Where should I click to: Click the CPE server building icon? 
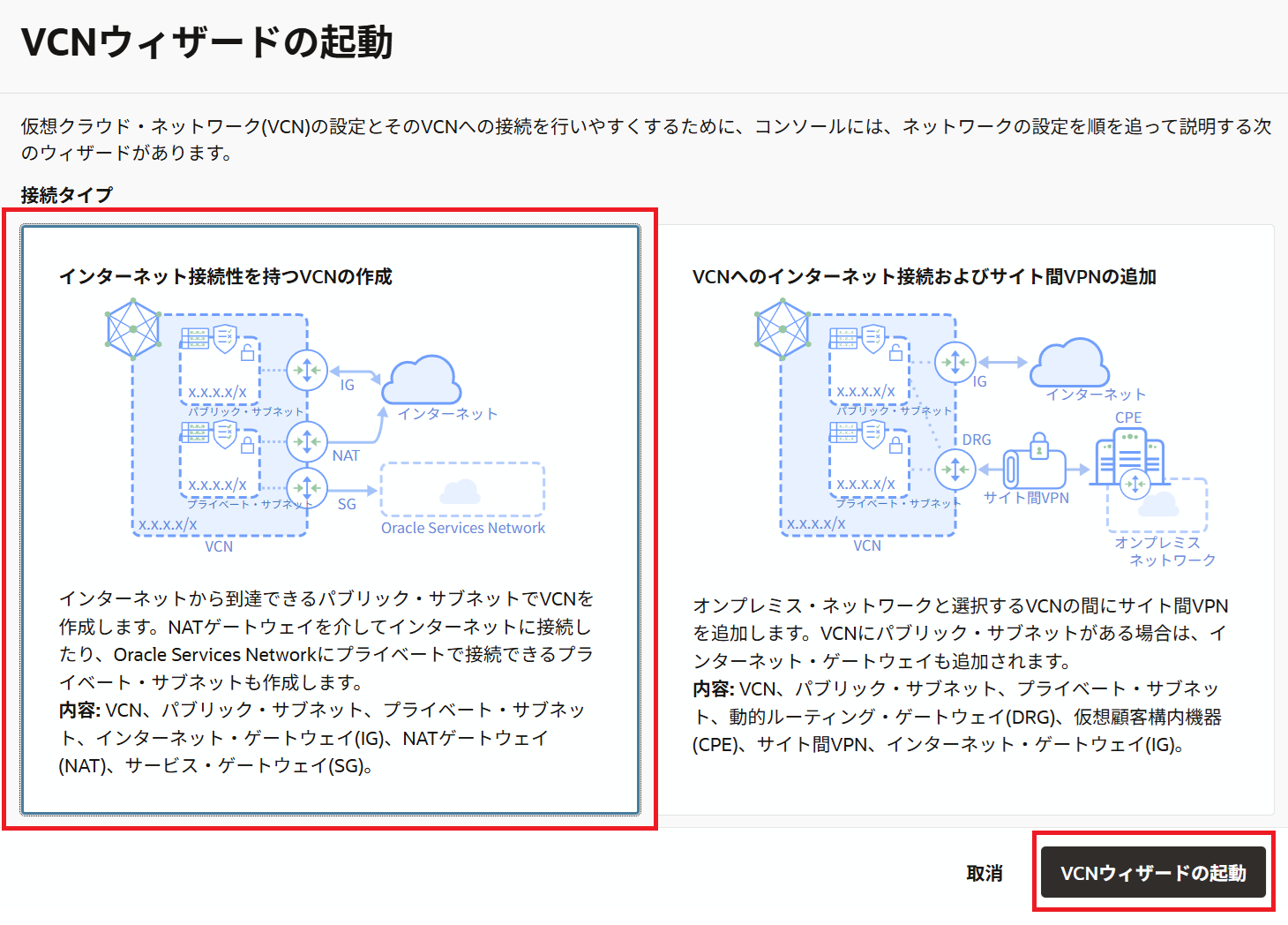tap(1129, 455)
